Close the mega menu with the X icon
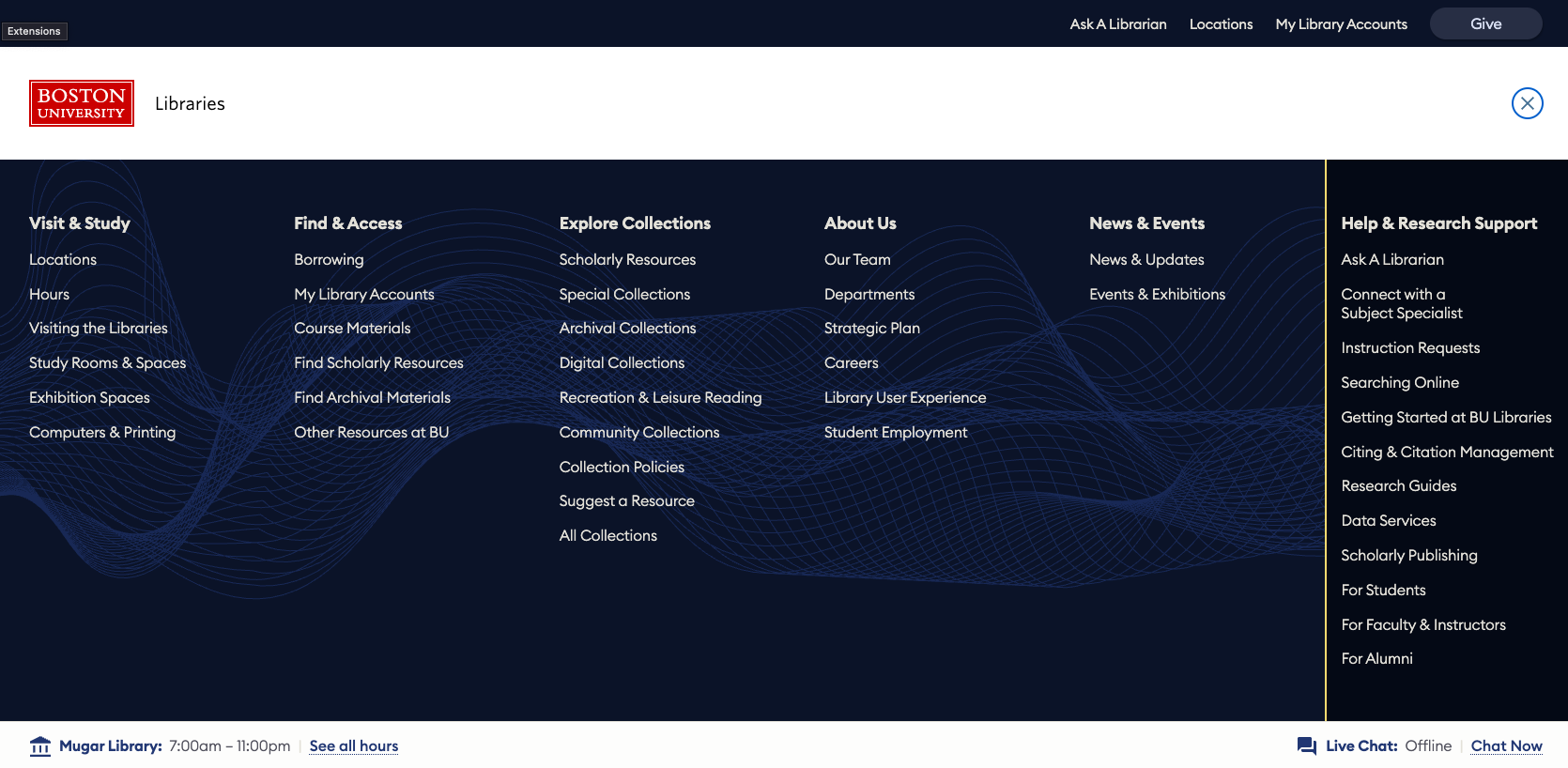Viewport: 1568px width, 768px height. [1528, 103]
